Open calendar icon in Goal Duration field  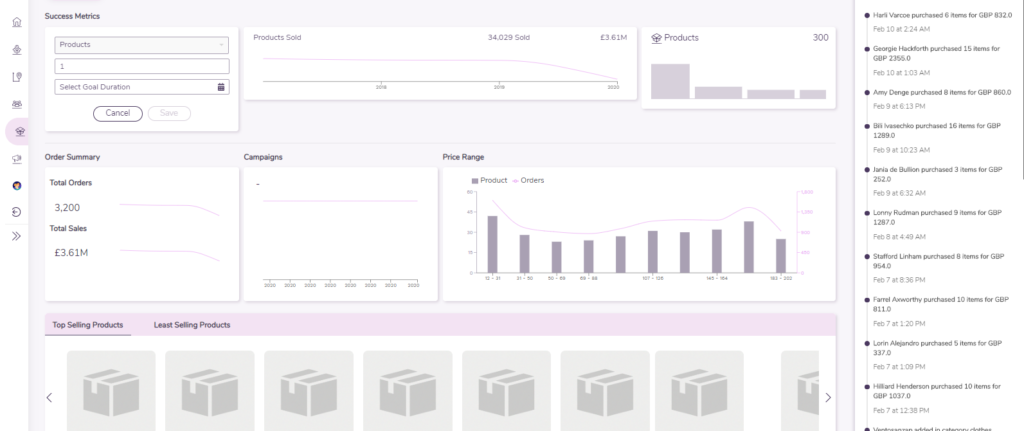pos(220,87)
